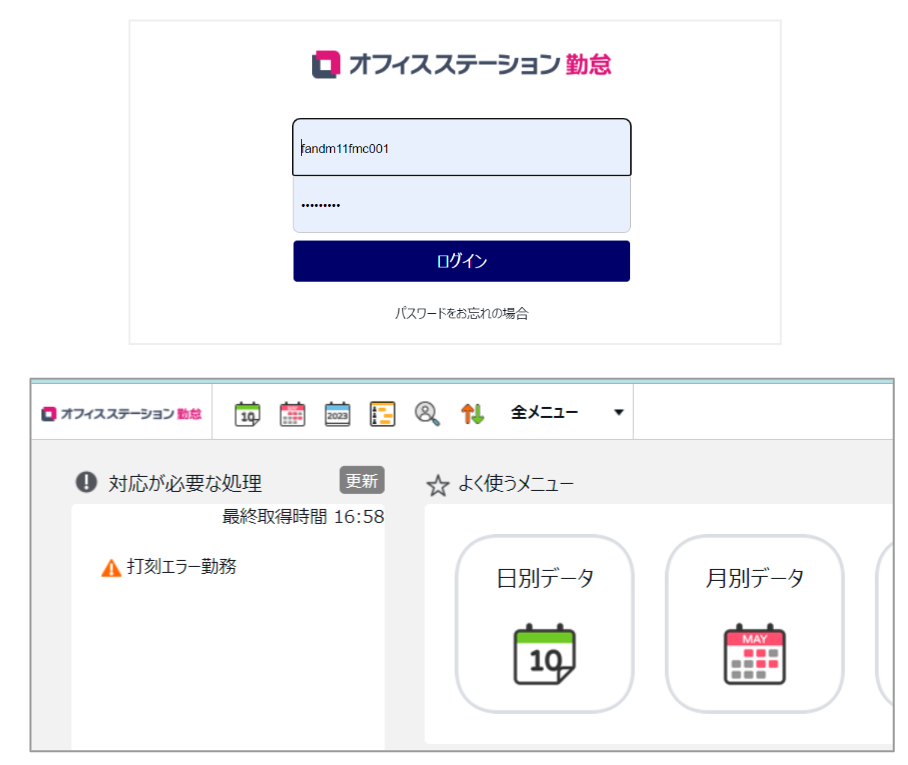Image resolution: width=908 pixels, height=765 pixels.
Task: Click the オフィスステーション 勤怠 toolbar logo
Action: pos(122,413)
